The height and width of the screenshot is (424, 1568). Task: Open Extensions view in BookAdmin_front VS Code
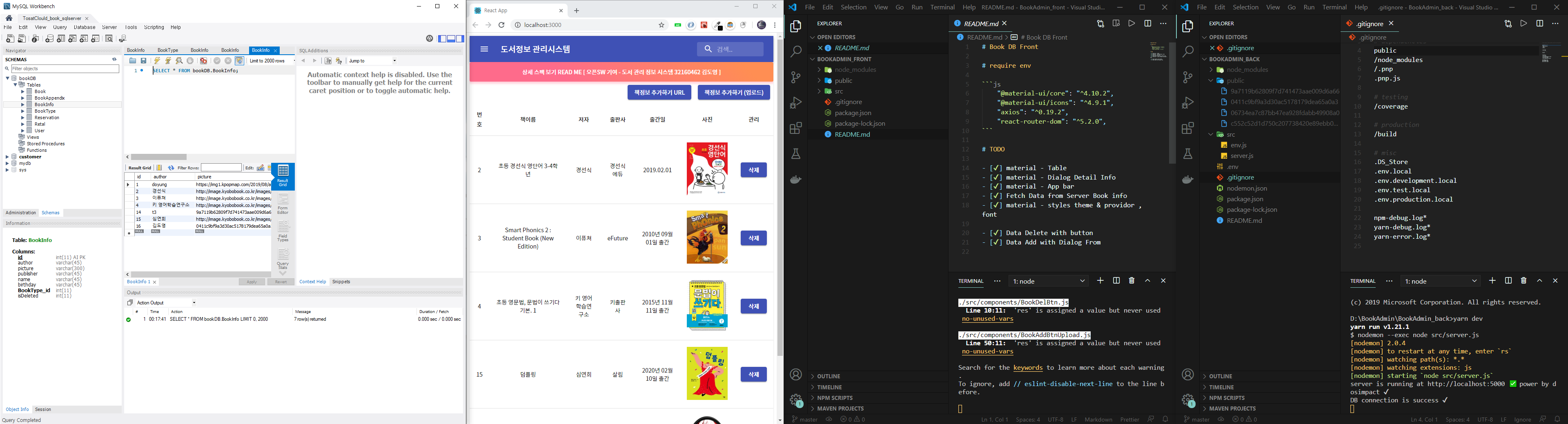795,129
